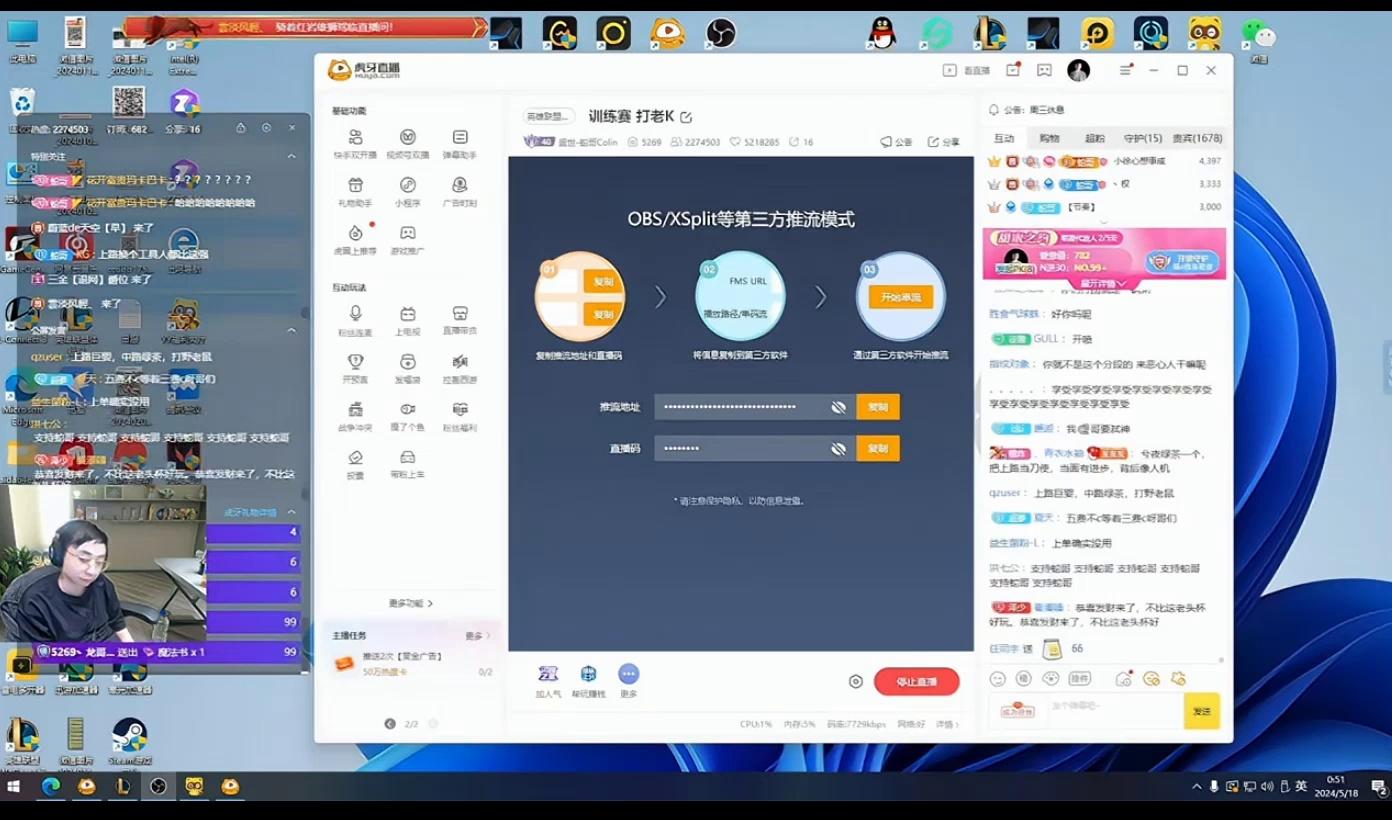Viewport: 1392px width, 820px height.
Task: Launch Steam from the desktop shortcut
Action: [129, 738]
